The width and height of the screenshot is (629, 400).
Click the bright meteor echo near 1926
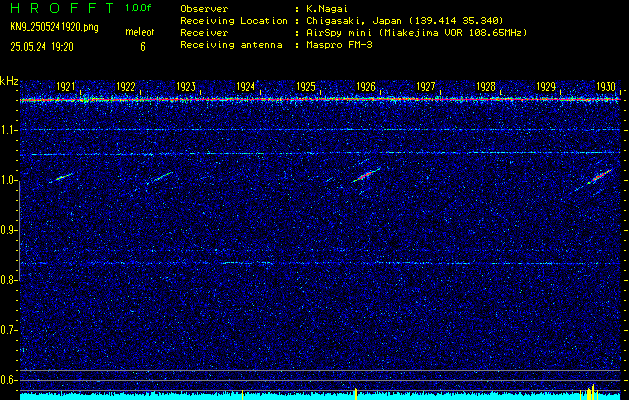[367, 175]
